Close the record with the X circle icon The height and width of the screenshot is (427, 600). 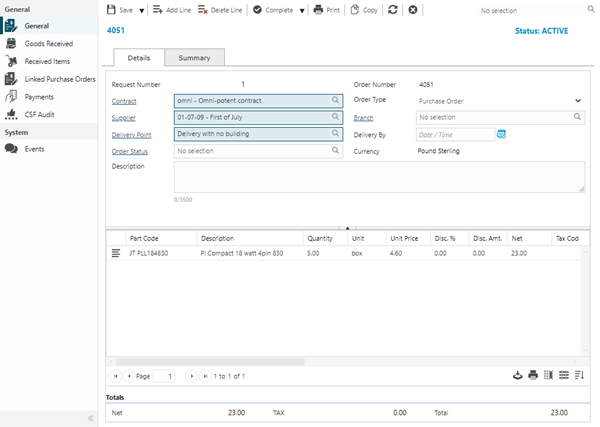413,9
